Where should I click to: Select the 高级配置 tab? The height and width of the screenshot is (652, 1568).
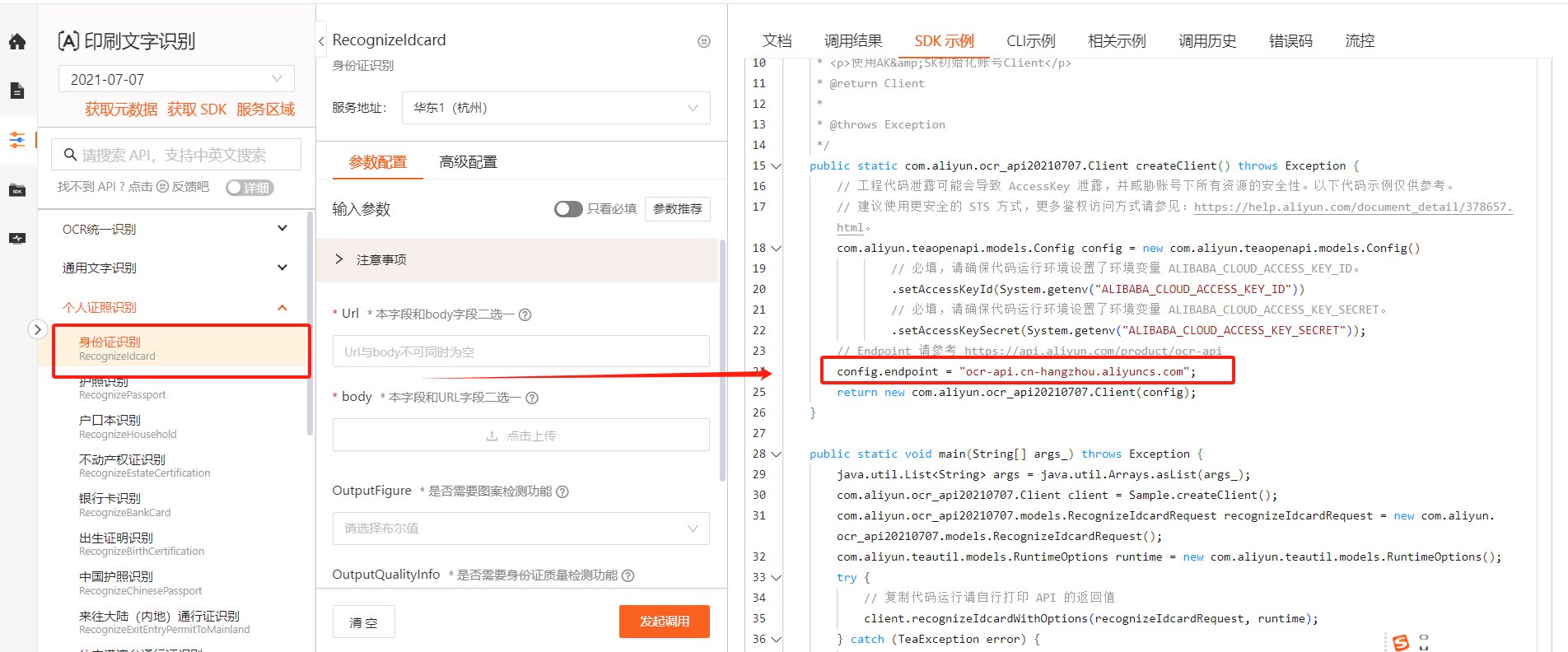point(468,162)
